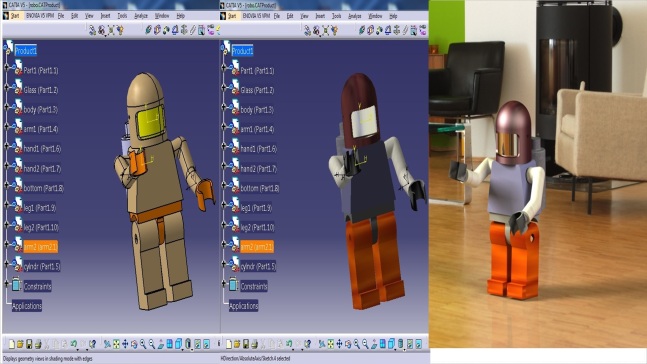
Task: Expand Glass (Part1.2) node in left tree
Action: click(x=7, y=87)
